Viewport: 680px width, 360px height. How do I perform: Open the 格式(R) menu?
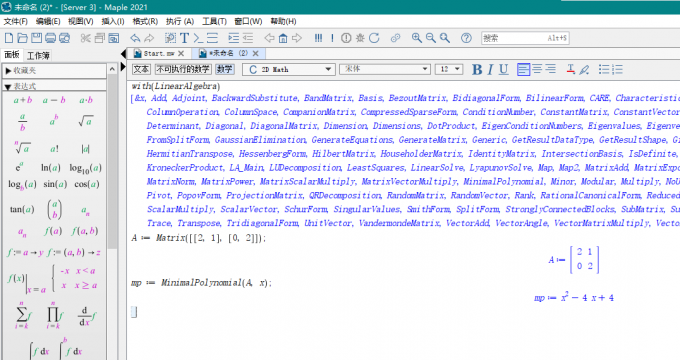[x=145, y=21]
